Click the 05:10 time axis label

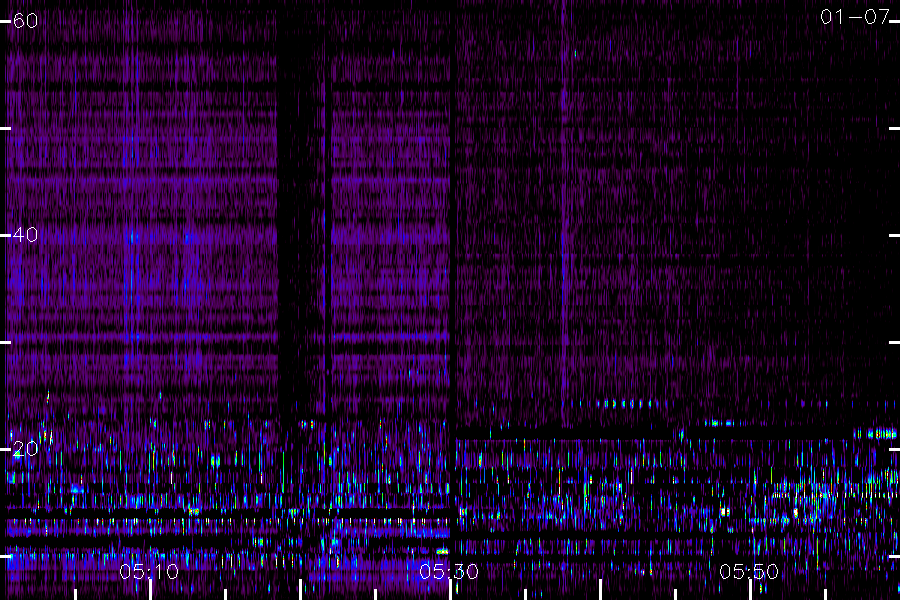(x=149, y=572)
